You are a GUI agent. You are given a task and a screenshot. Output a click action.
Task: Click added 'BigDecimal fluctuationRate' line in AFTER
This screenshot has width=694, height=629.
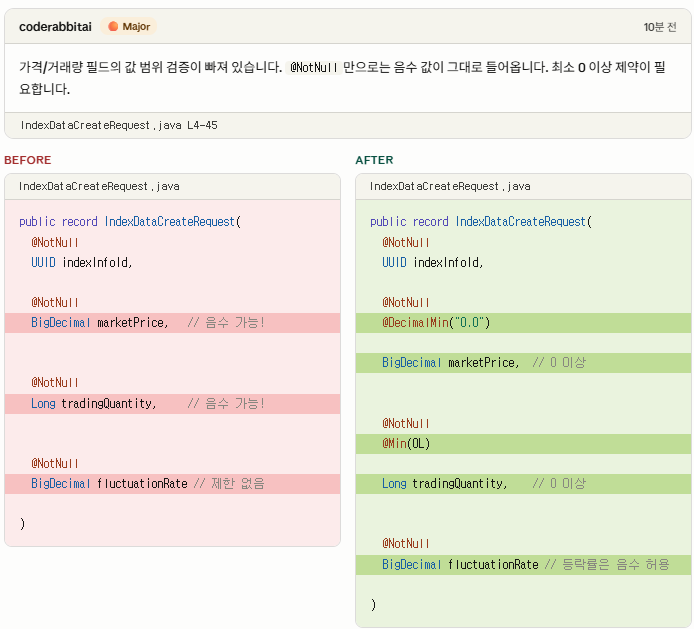[523, 564]
